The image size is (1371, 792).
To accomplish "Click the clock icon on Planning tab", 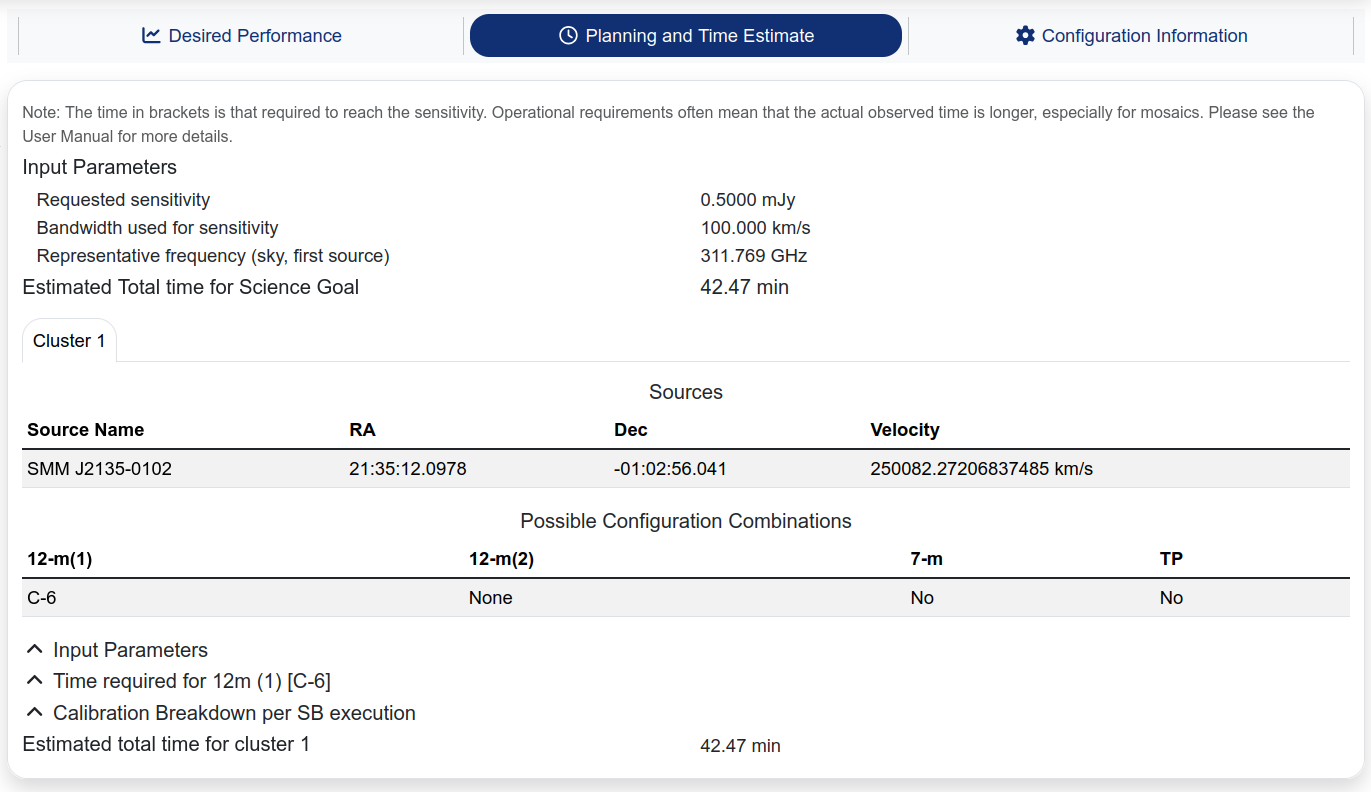I will coord(568,36).
